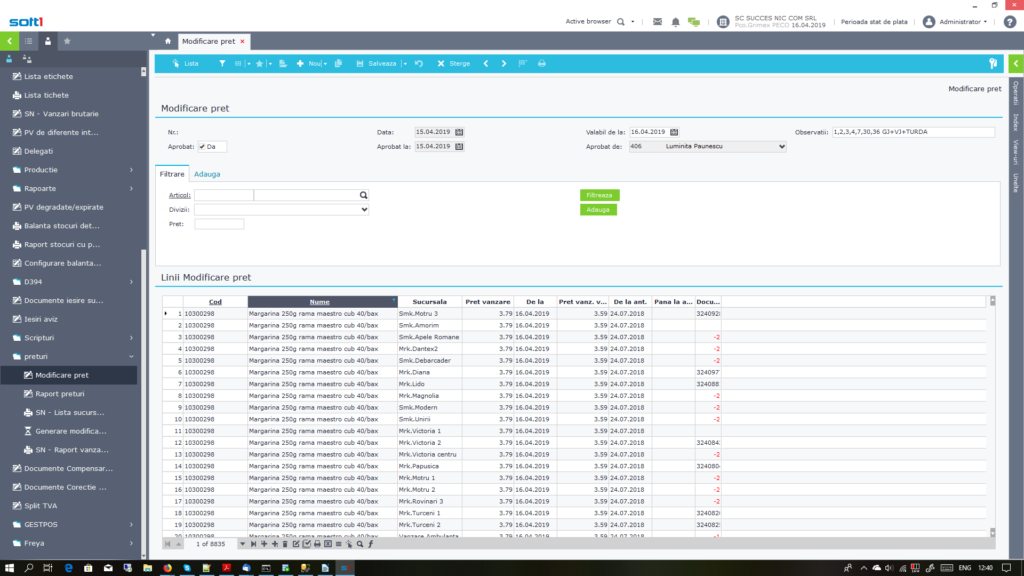
Task: Click the pin icon at toolbar right end
Action: pyautogui.click(x=993, y=63)
